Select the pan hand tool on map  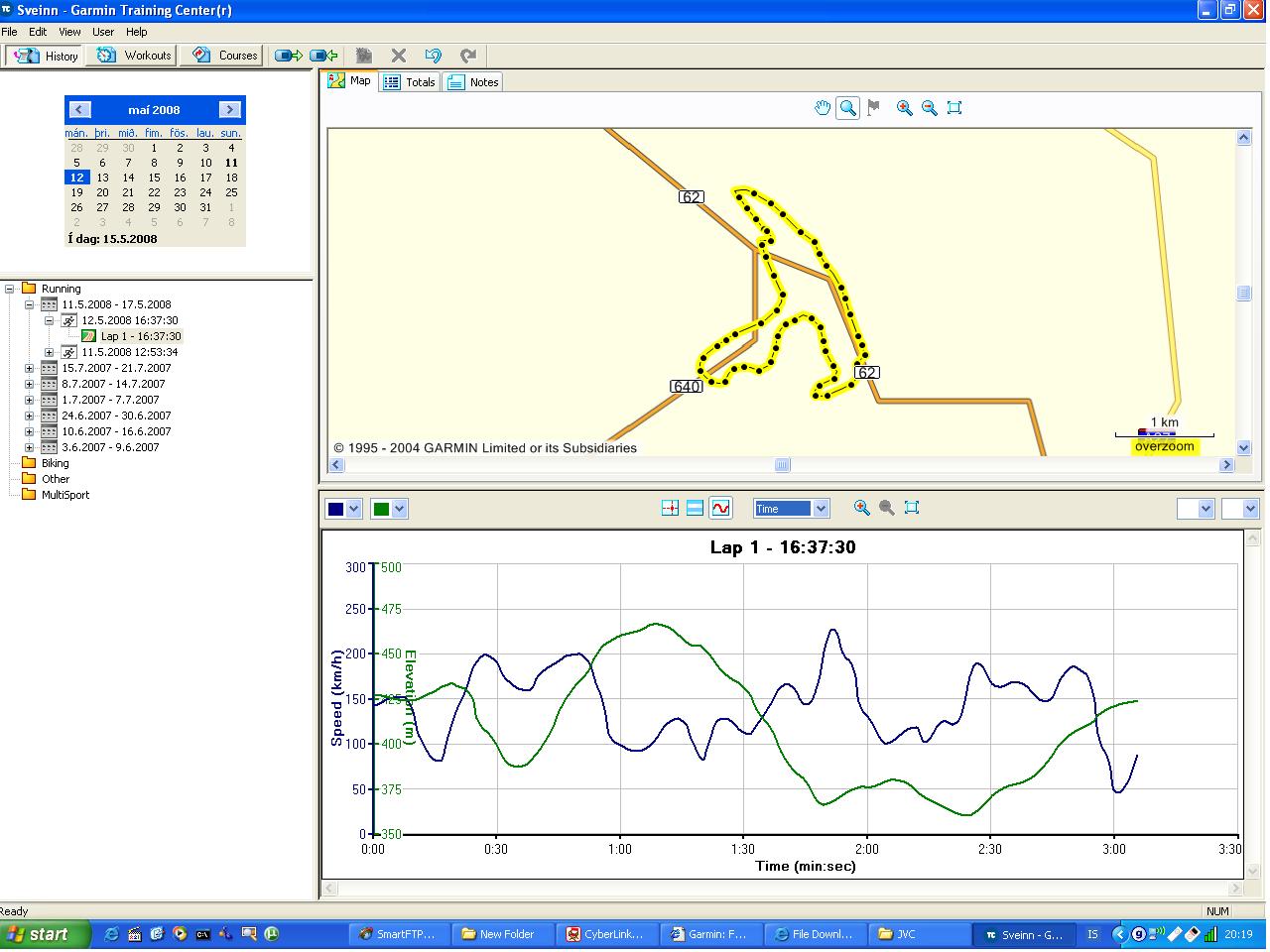(x=822, y=108)
